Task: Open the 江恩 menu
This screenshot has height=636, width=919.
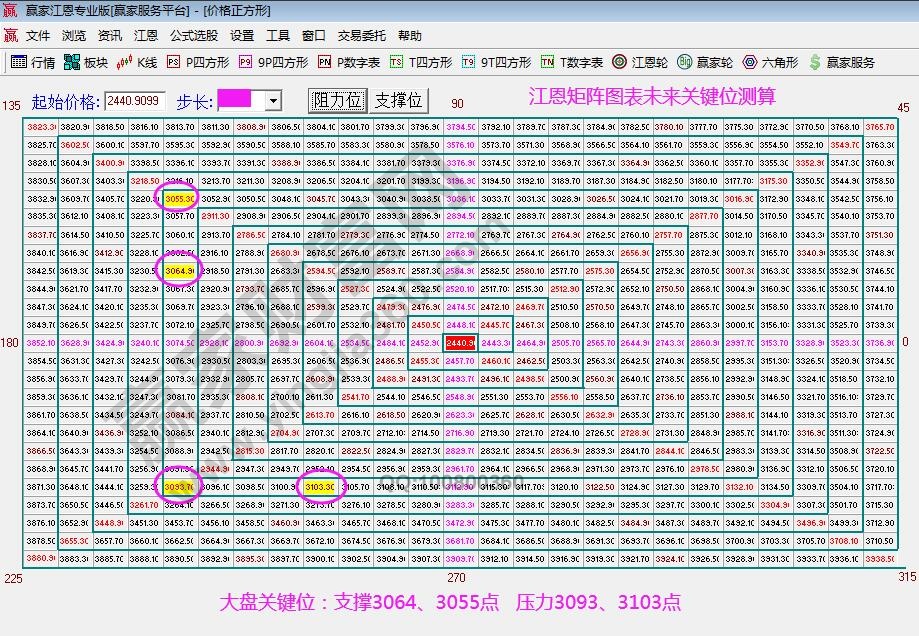Action: tap(145, 35)
